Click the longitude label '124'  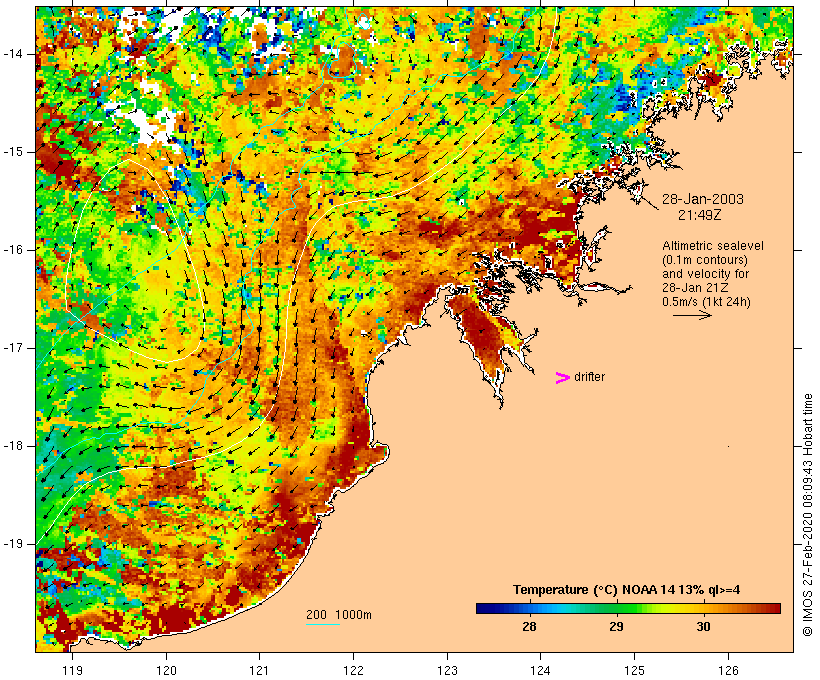[x=541, y=671]
